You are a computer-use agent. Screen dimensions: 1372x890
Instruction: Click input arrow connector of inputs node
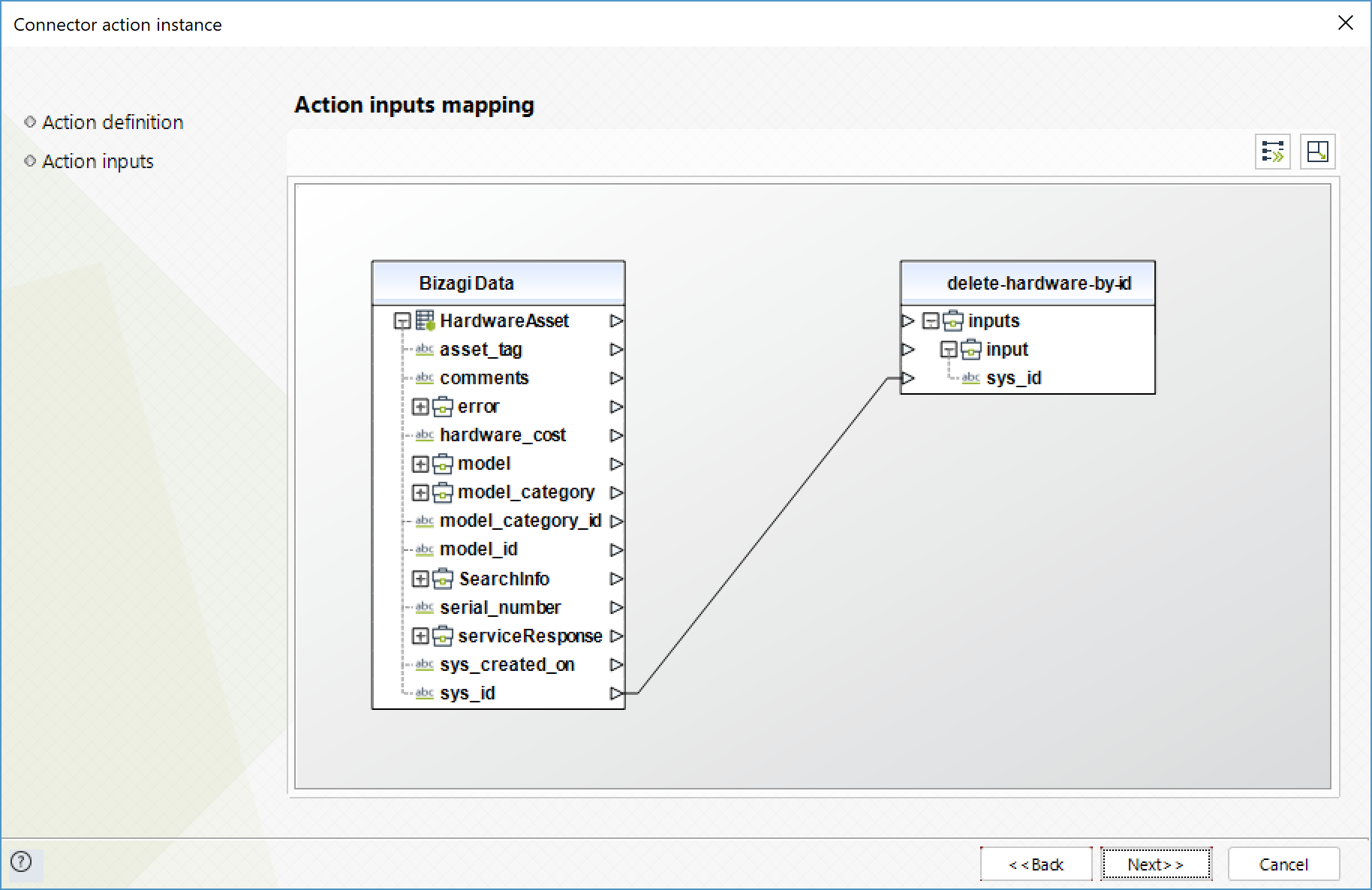coord(908,321)
